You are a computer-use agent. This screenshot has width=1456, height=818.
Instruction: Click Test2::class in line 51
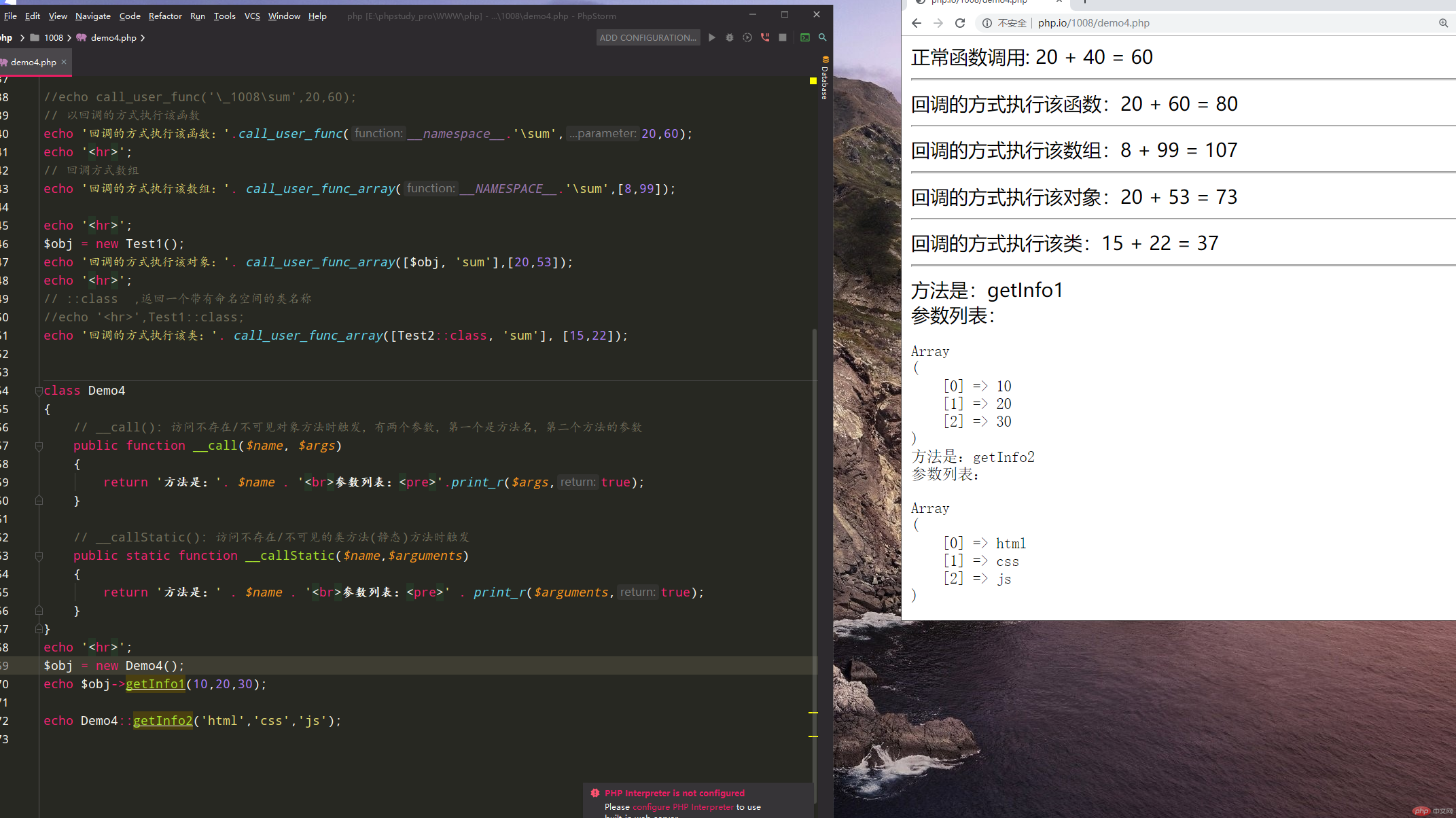click(x=442, y=336)
